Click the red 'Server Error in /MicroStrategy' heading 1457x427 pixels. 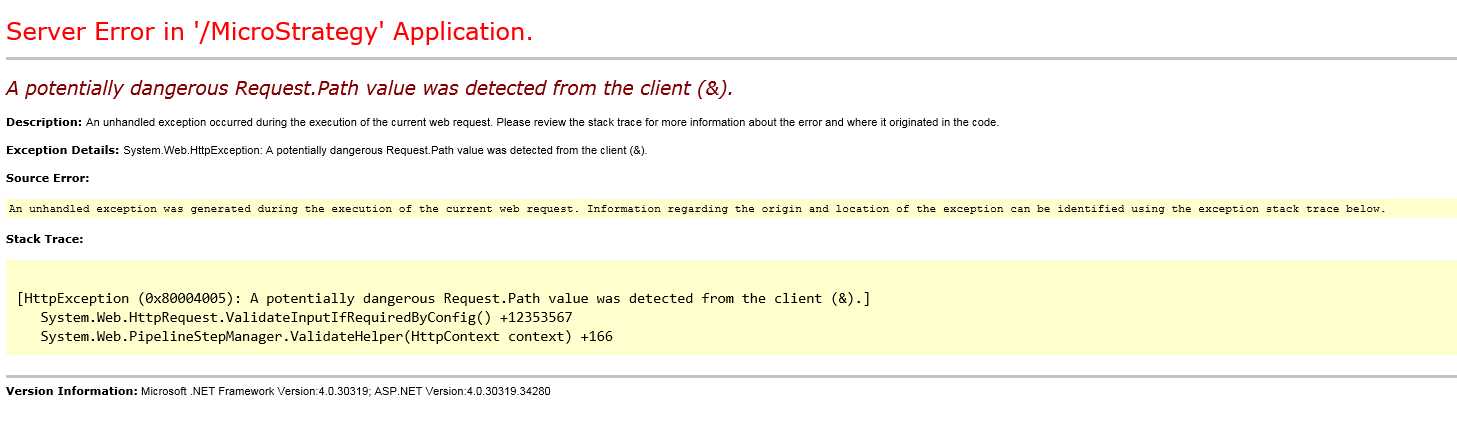tap(269, 32)
